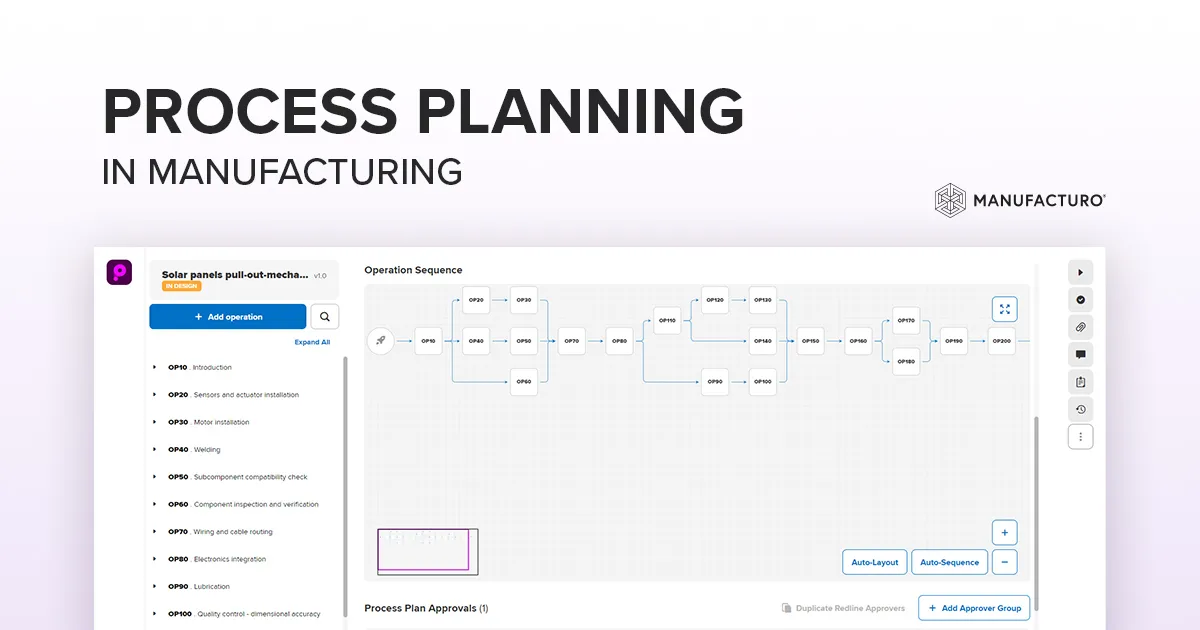Run the plan with the play icon
This screenshot has height=630, width=1200.
[1080, 272]
